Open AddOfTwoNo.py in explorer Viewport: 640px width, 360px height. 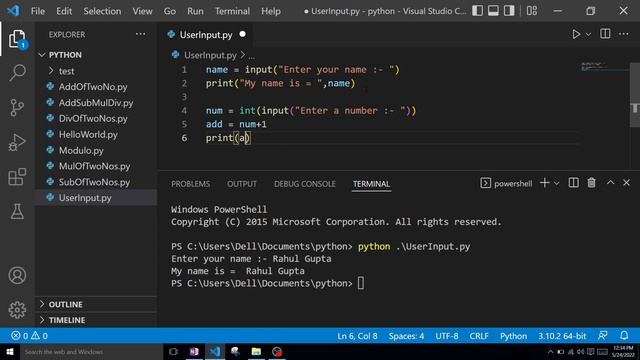coord(93,87)
